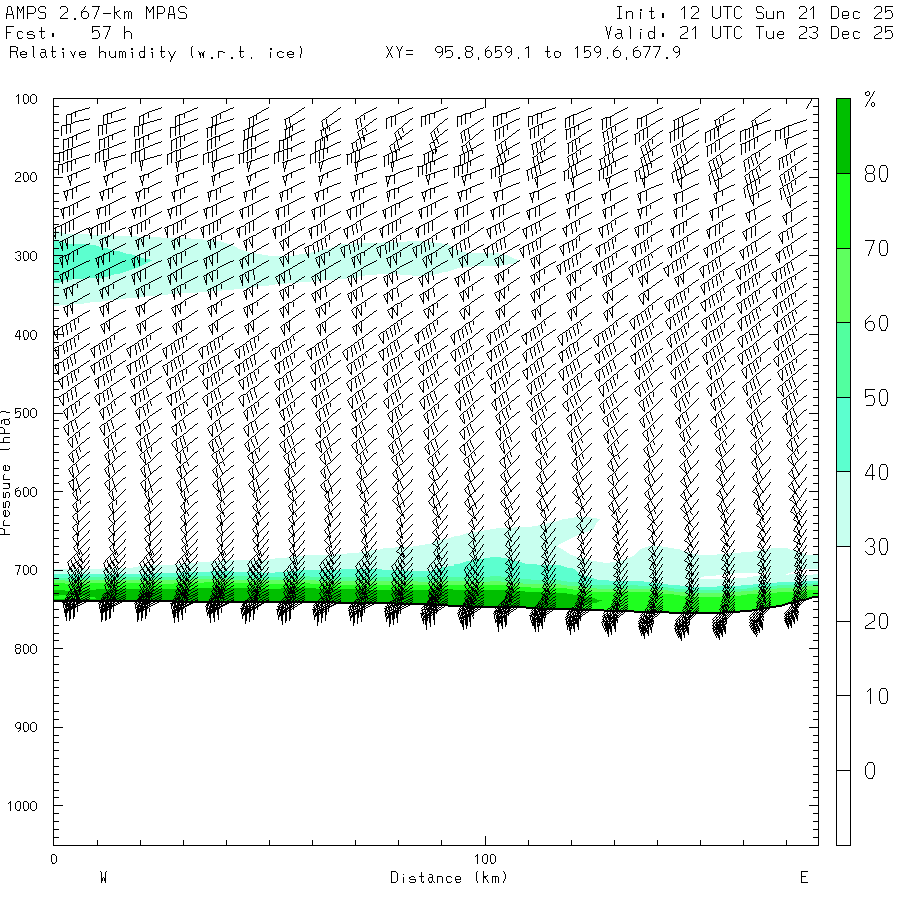Click the turquoise colorbar segment between 40 and 50
Image resolution: width=900 pixels, height=900 pixels.
tap(843, 435)
